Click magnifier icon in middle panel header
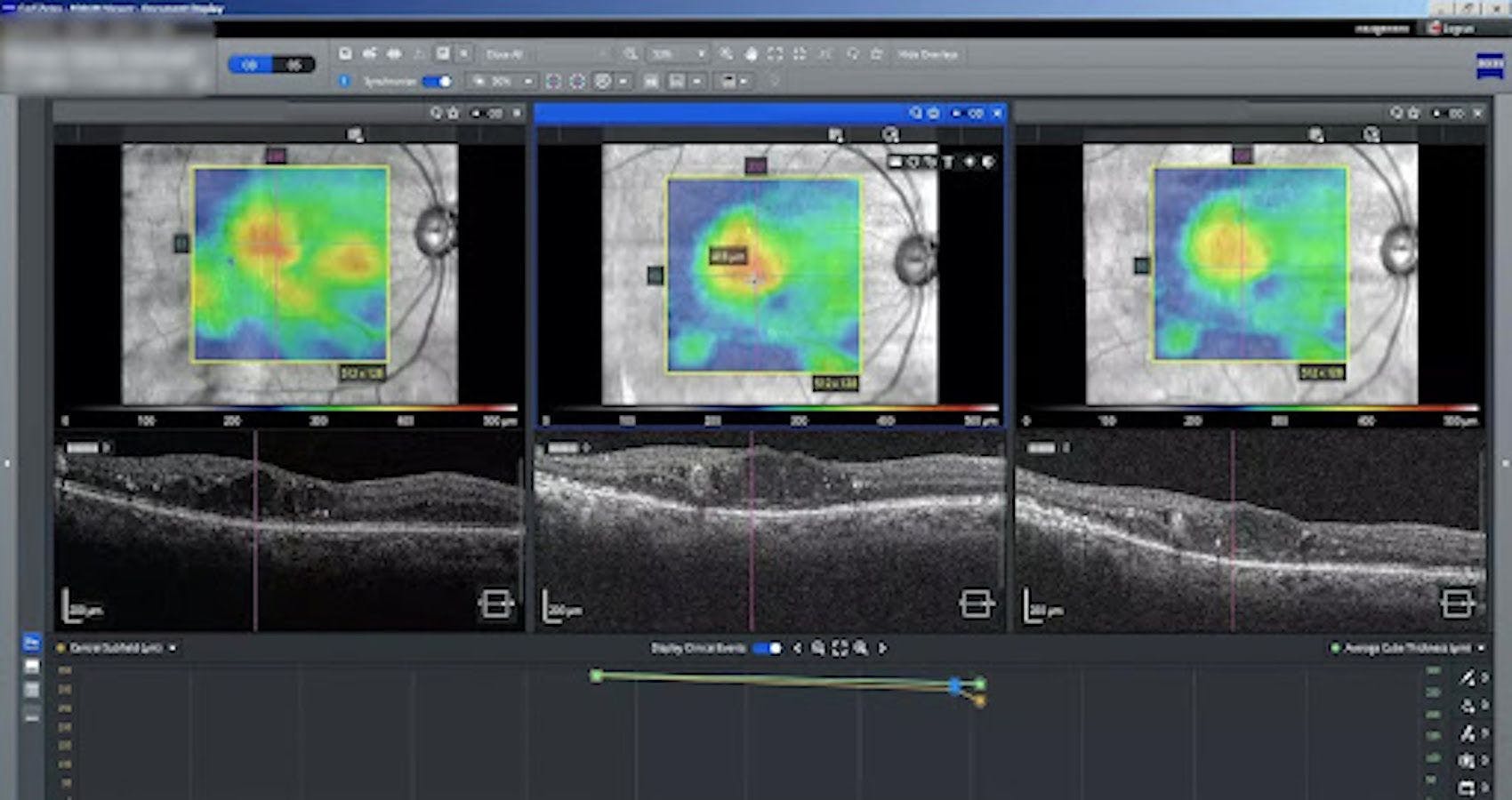 click(x=915, y=113)
